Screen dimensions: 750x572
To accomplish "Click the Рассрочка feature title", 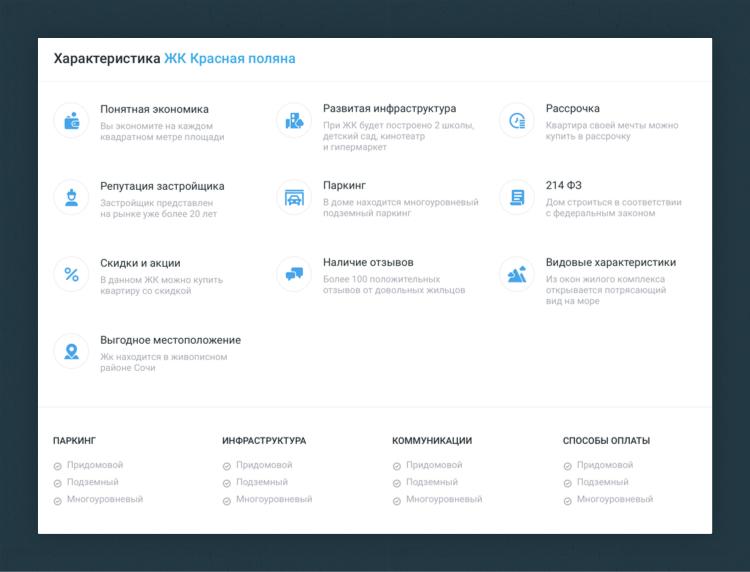I will click(x=573, y=109).
